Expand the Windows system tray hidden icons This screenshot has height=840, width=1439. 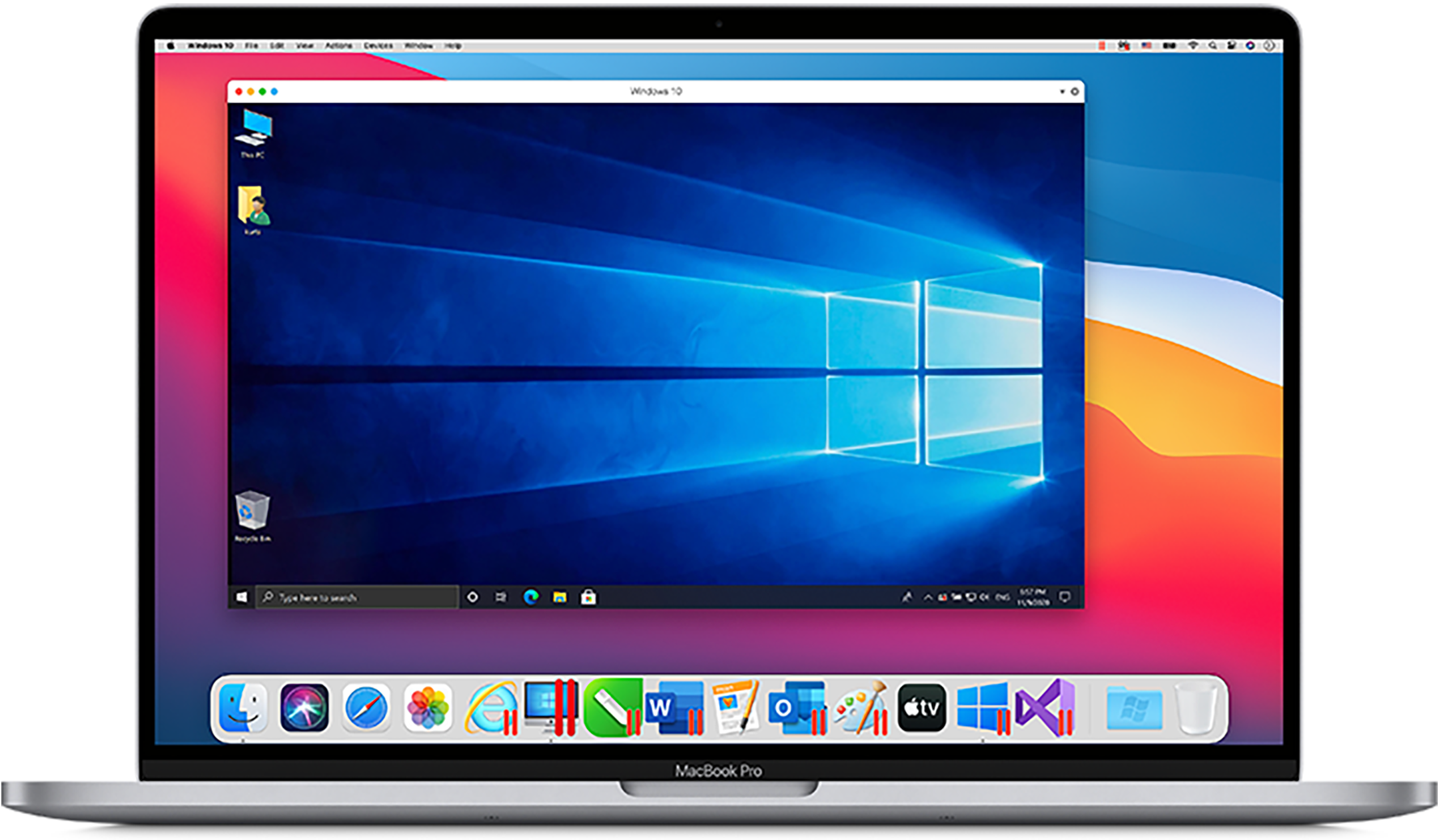(x=927, y=598)
